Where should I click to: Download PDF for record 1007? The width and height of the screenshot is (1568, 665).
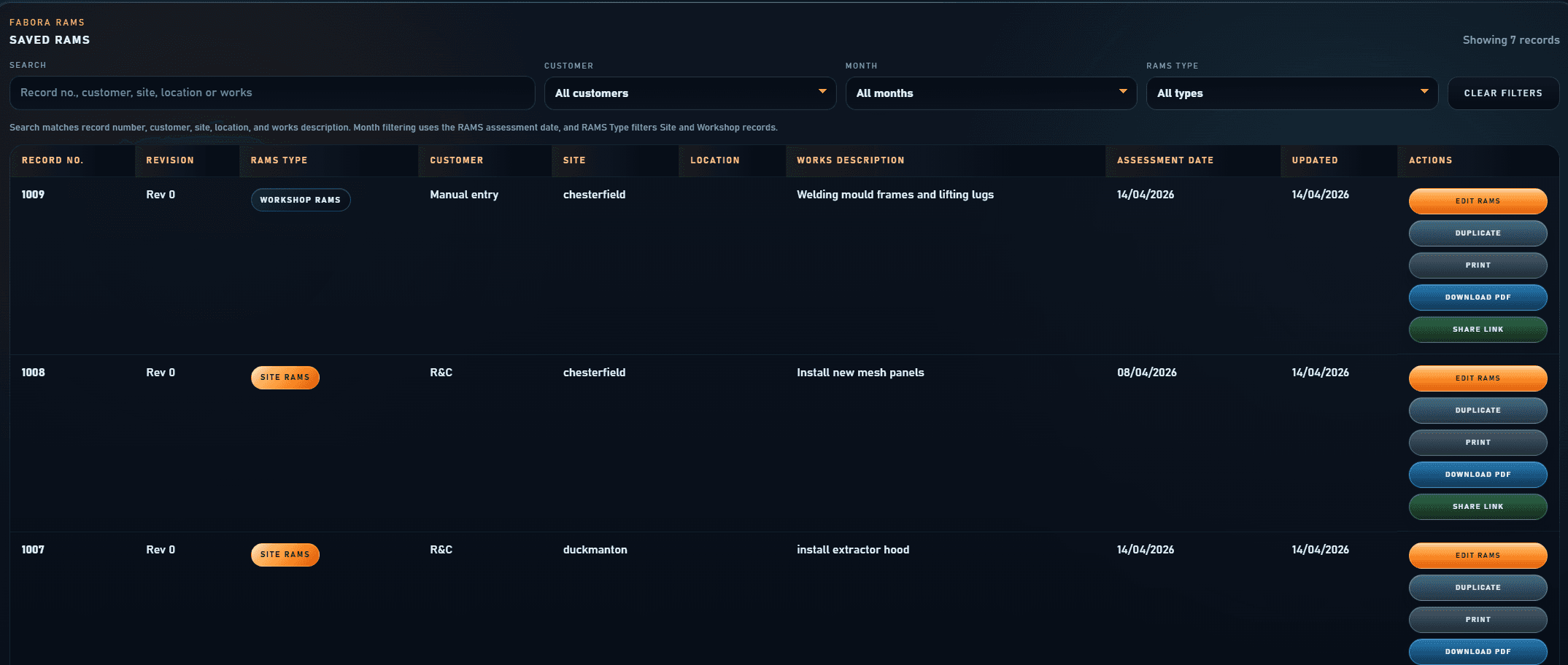1478,652
